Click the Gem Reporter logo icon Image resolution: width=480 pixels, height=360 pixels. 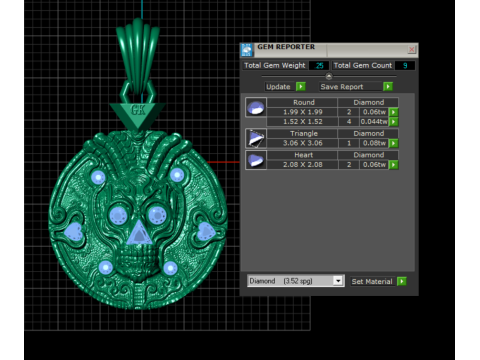[247, 50]
